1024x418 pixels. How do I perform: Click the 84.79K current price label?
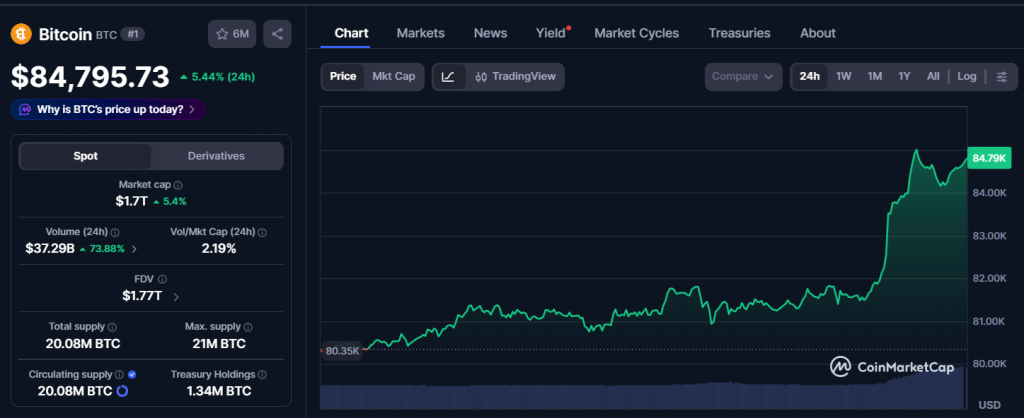tap(989, 158)
